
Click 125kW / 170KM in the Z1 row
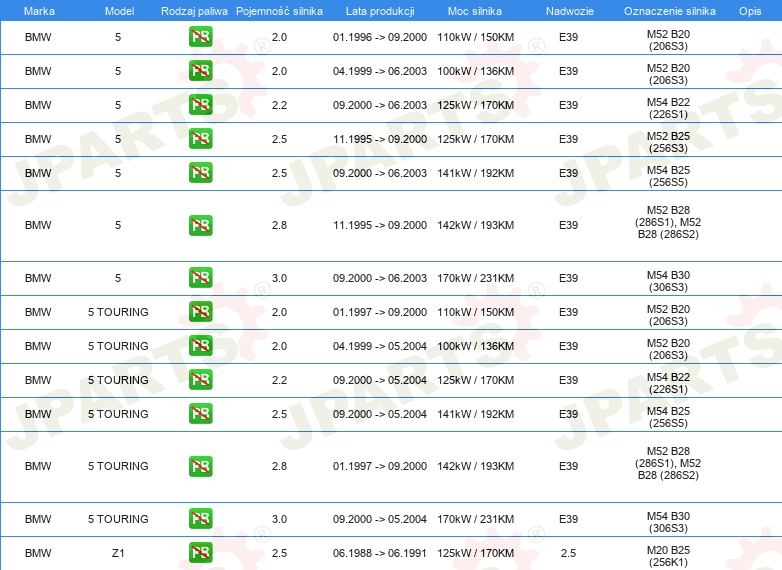475,553
